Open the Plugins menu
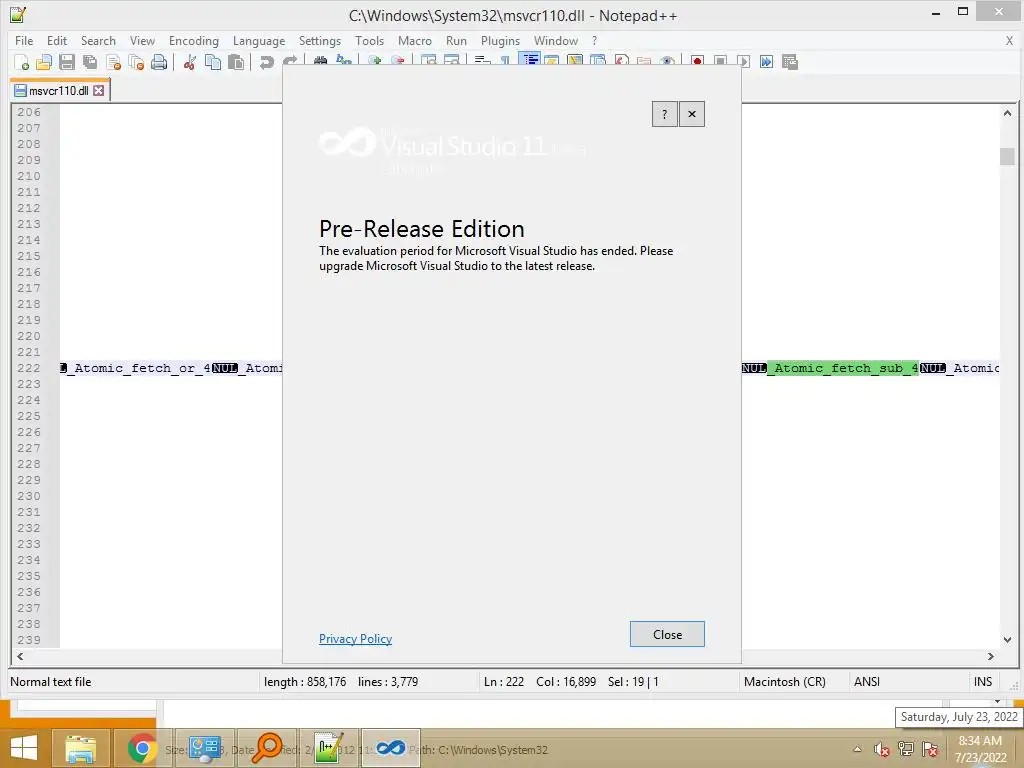1024x768 pixels. (500, 40)
